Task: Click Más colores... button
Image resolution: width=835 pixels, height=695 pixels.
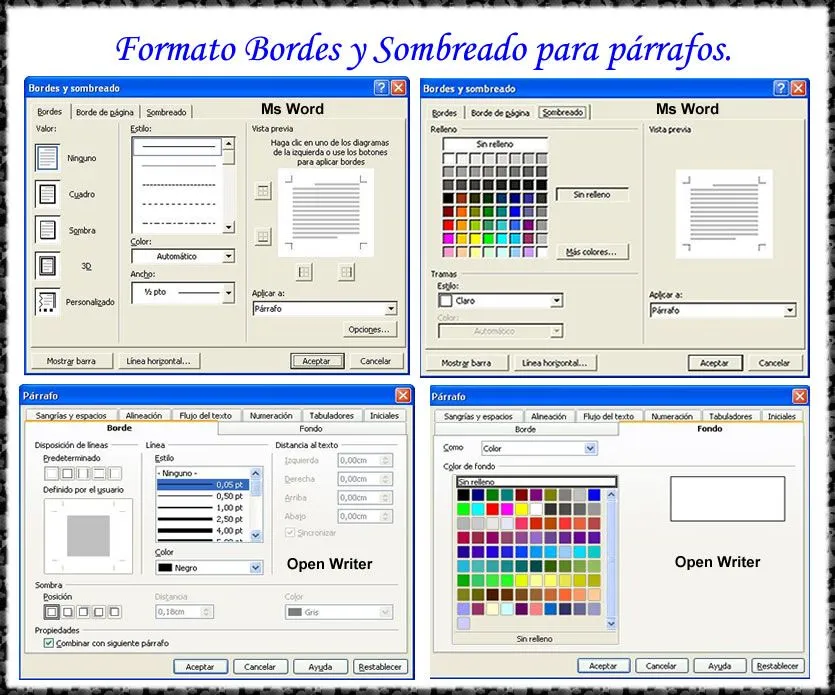Action: 591,252
